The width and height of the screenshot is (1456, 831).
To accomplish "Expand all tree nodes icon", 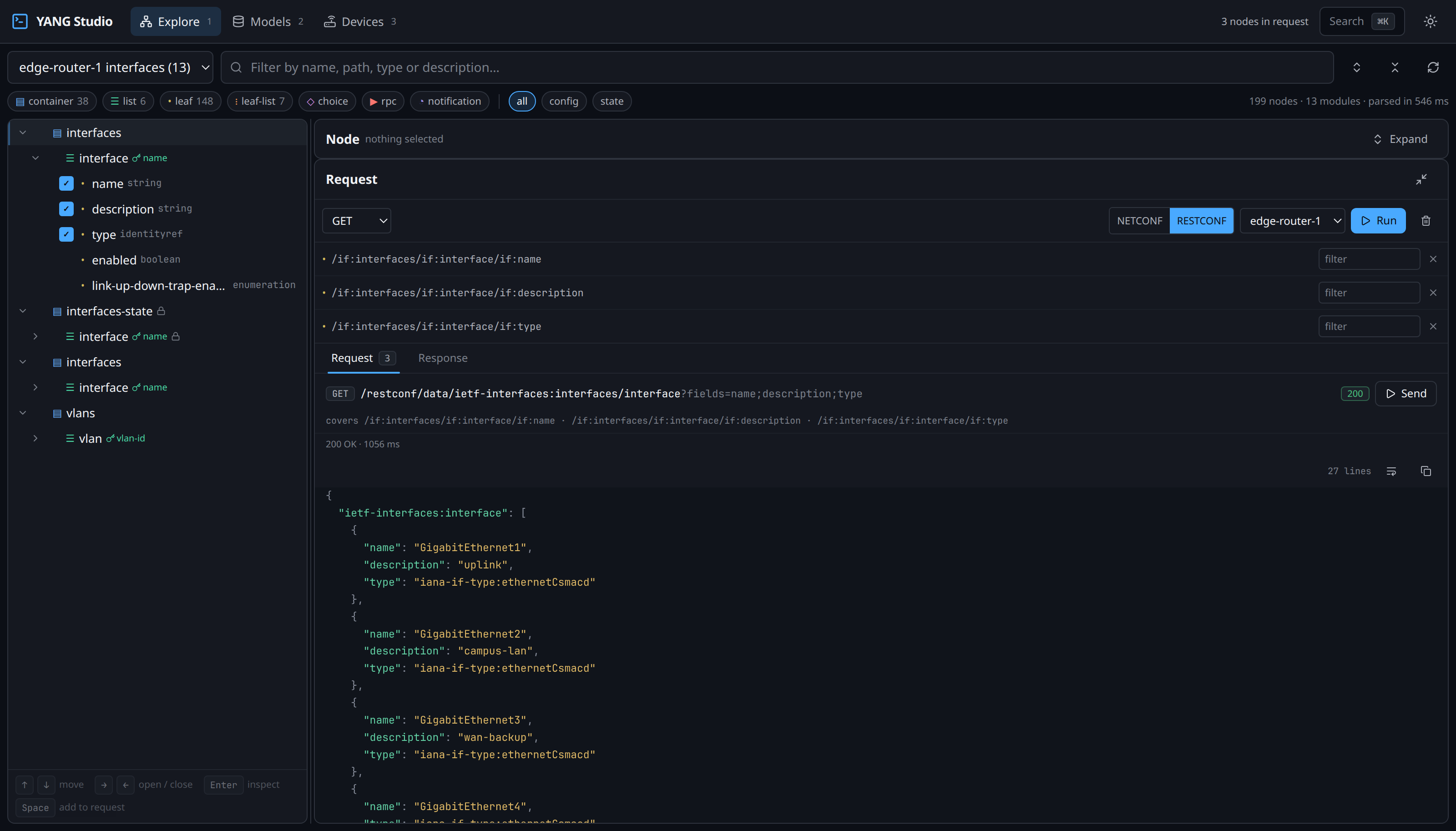I will [x=1357, y=67].
